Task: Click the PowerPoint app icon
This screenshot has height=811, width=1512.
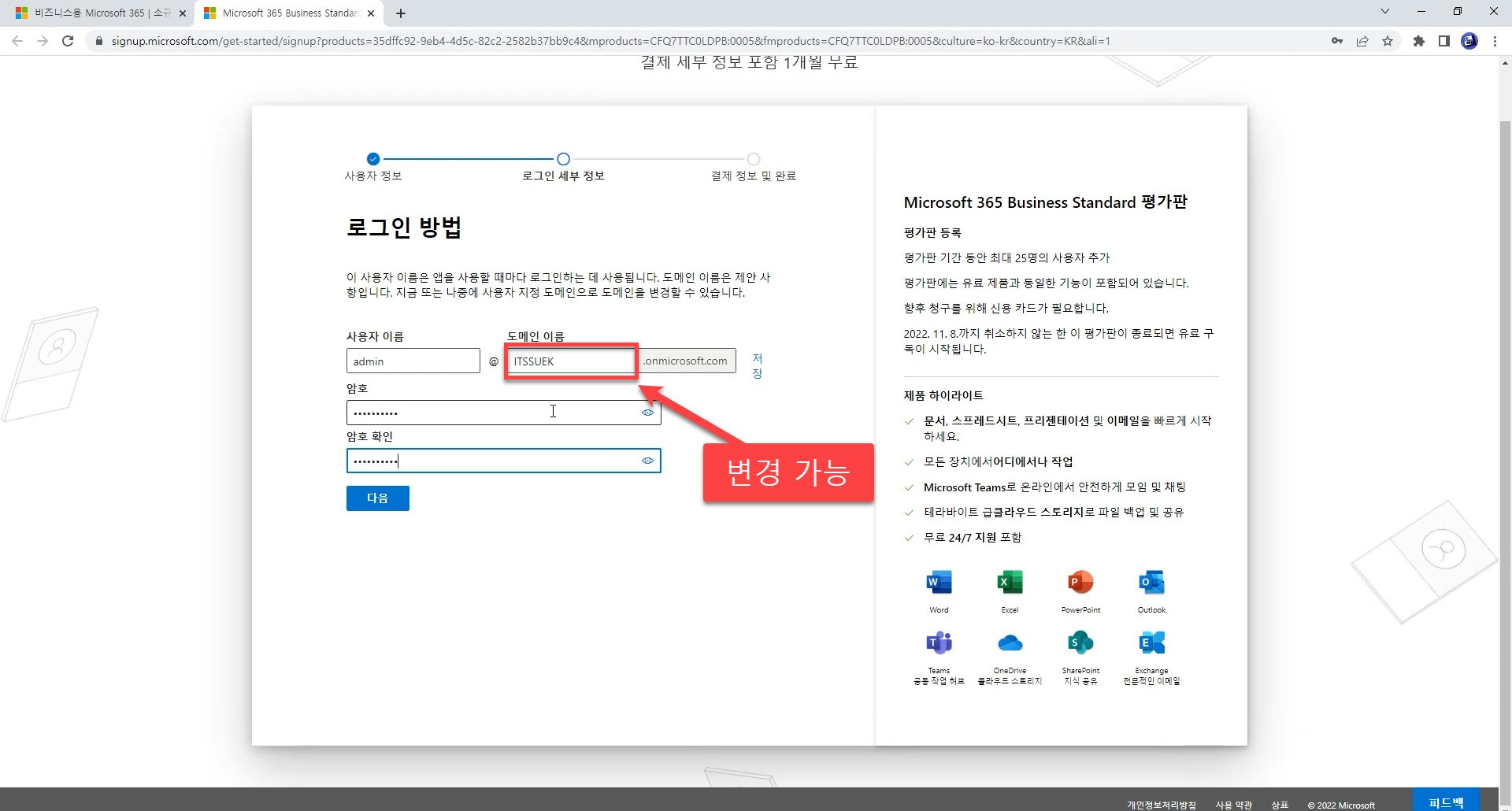Action: [1080, 582]
